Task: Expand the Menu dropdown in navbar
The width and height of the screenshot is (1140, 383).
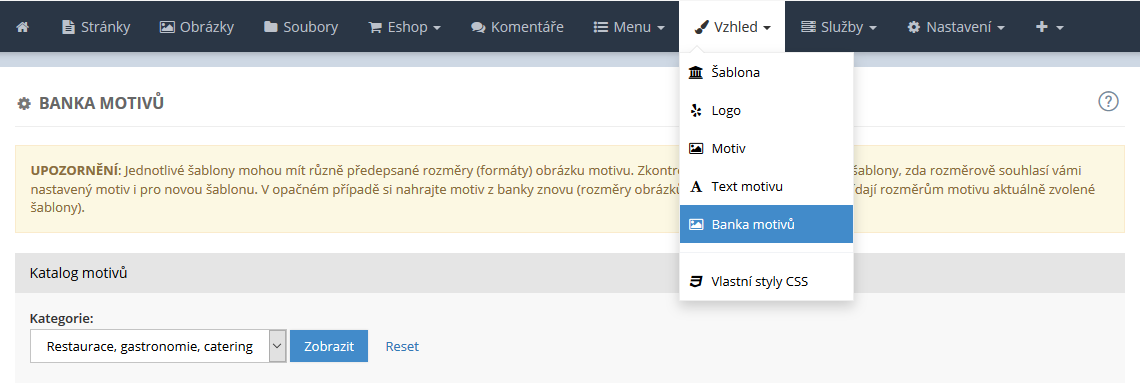Action: (x=629, y=27)
